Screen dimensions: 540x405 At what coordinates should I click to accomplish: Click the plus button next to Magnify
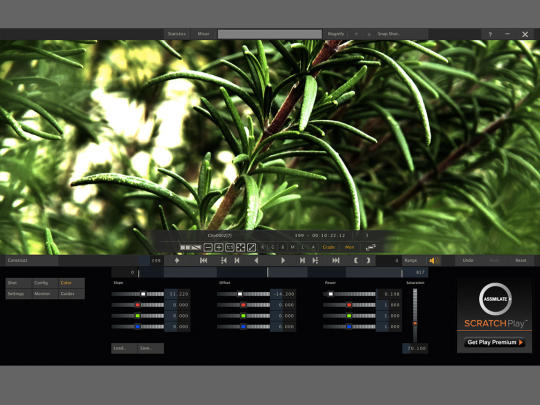369,34
